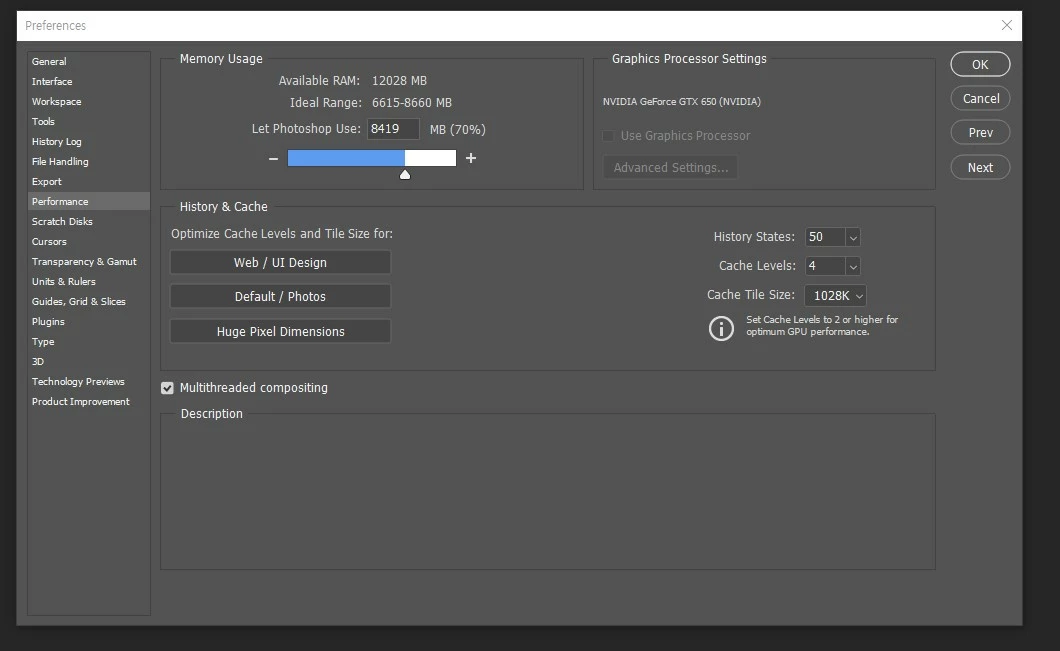Image resolution: width=1060 pixels, height=651 pixels.
Task: Open History Log preferences
Action: [88, 141]
